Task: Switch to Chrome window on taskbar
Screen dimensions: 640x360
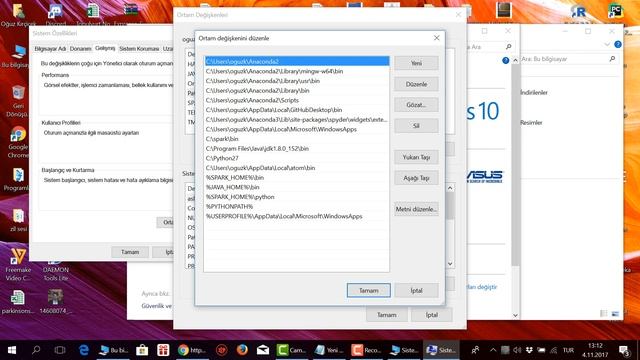Action: click(x=192, y=350)
